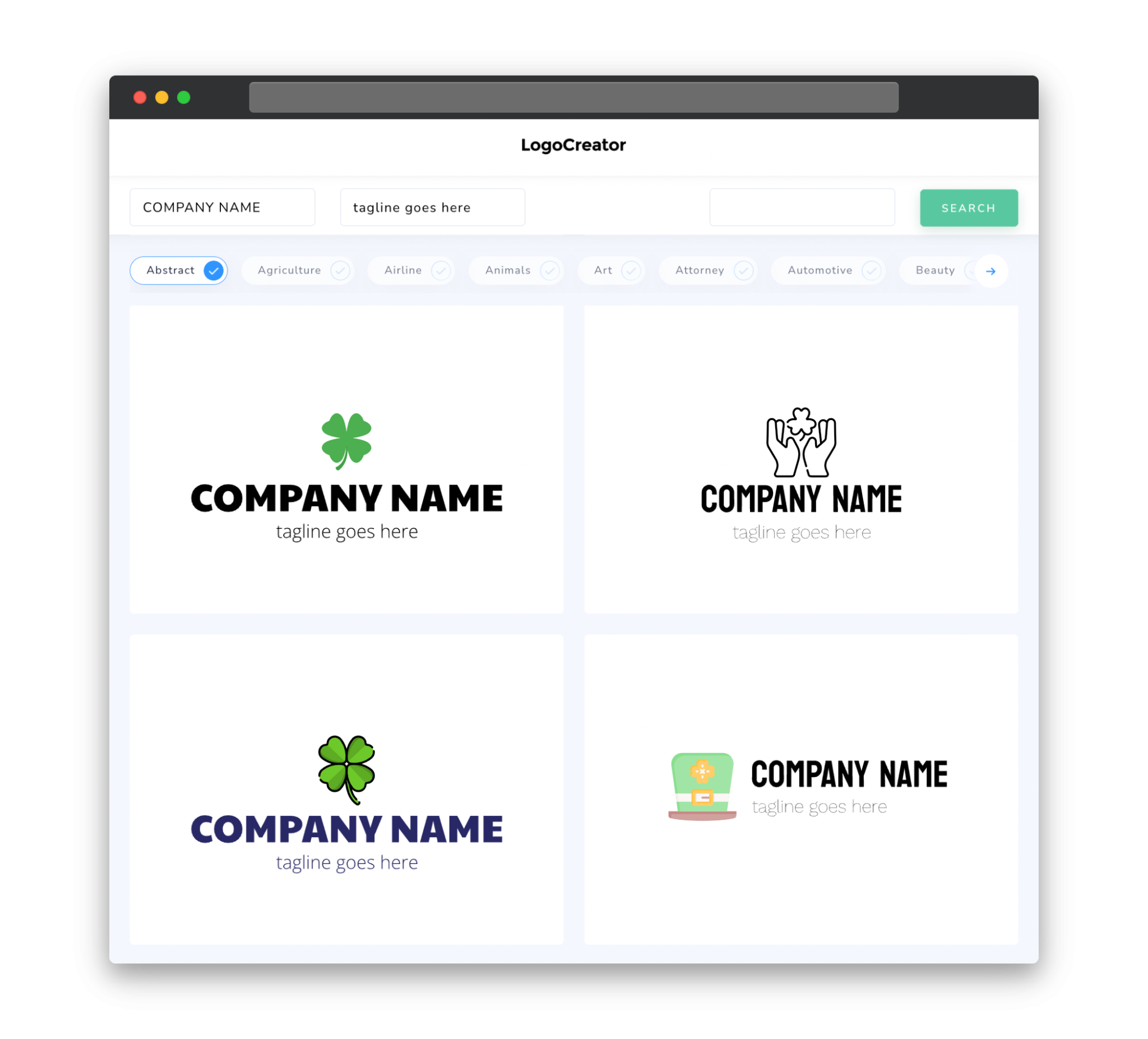Click the Beauty category tab

[x=935, y=270]
